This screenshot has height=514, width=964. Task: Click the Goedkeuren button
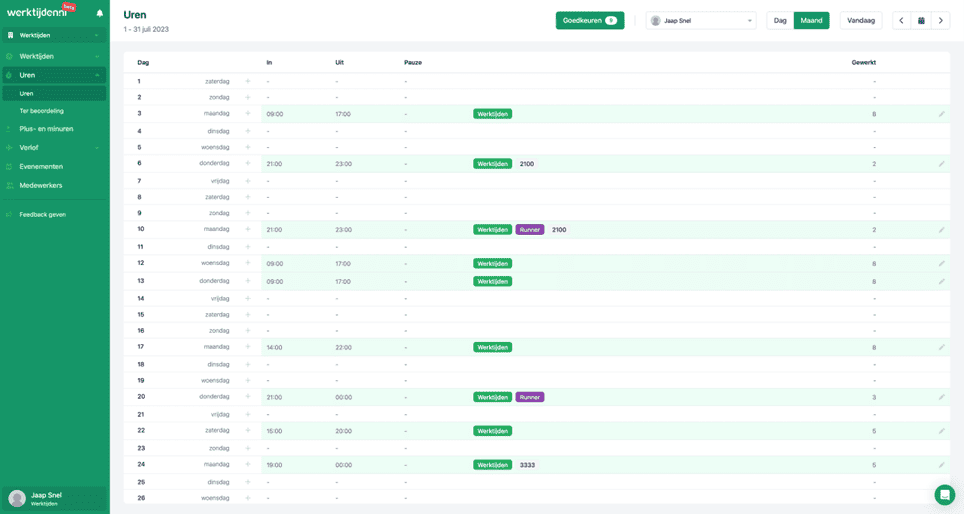[590, 20]
